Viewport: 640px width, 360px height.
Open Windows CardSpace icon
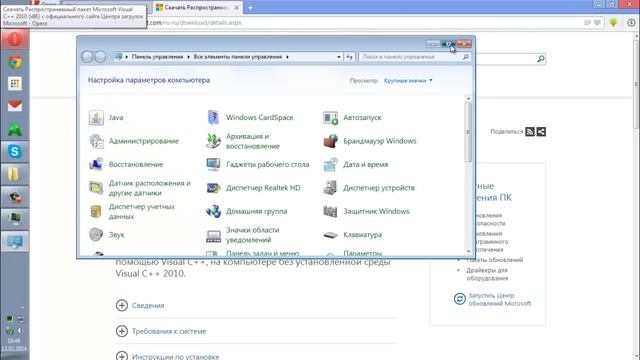click(213, 118)
